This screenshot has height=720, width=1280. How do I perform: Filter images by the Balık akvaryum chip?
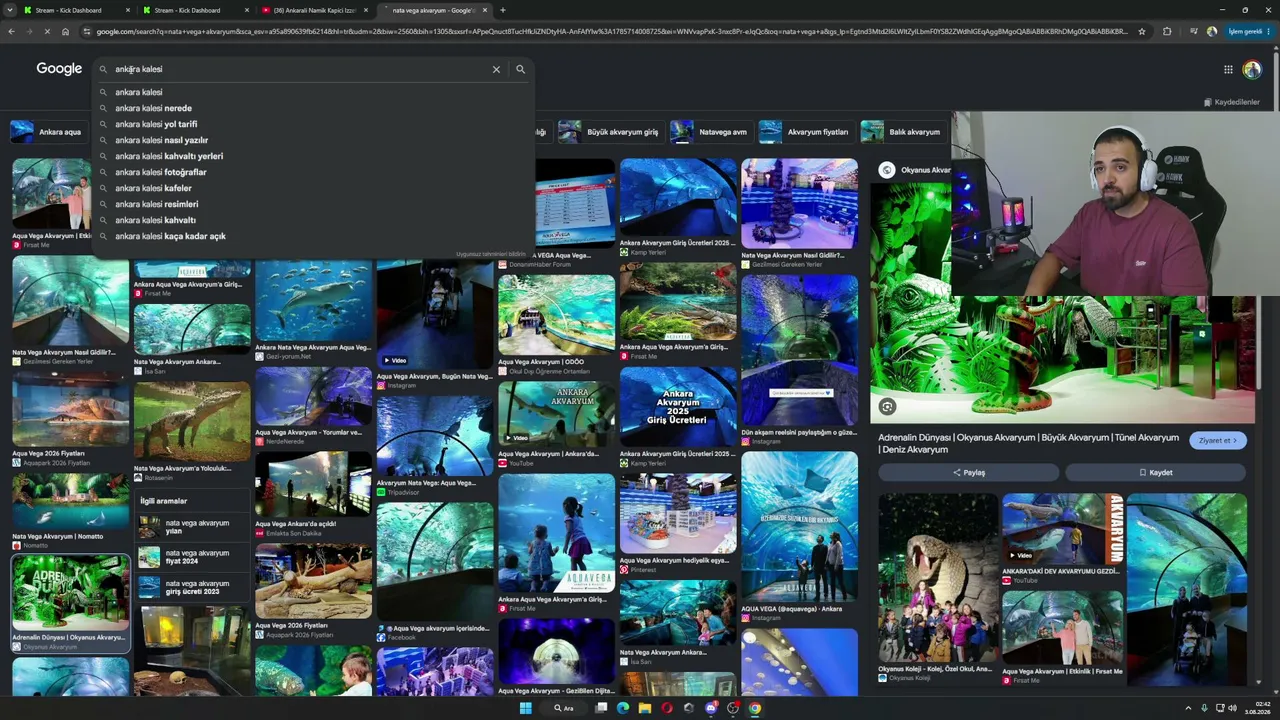pos(901,132)
